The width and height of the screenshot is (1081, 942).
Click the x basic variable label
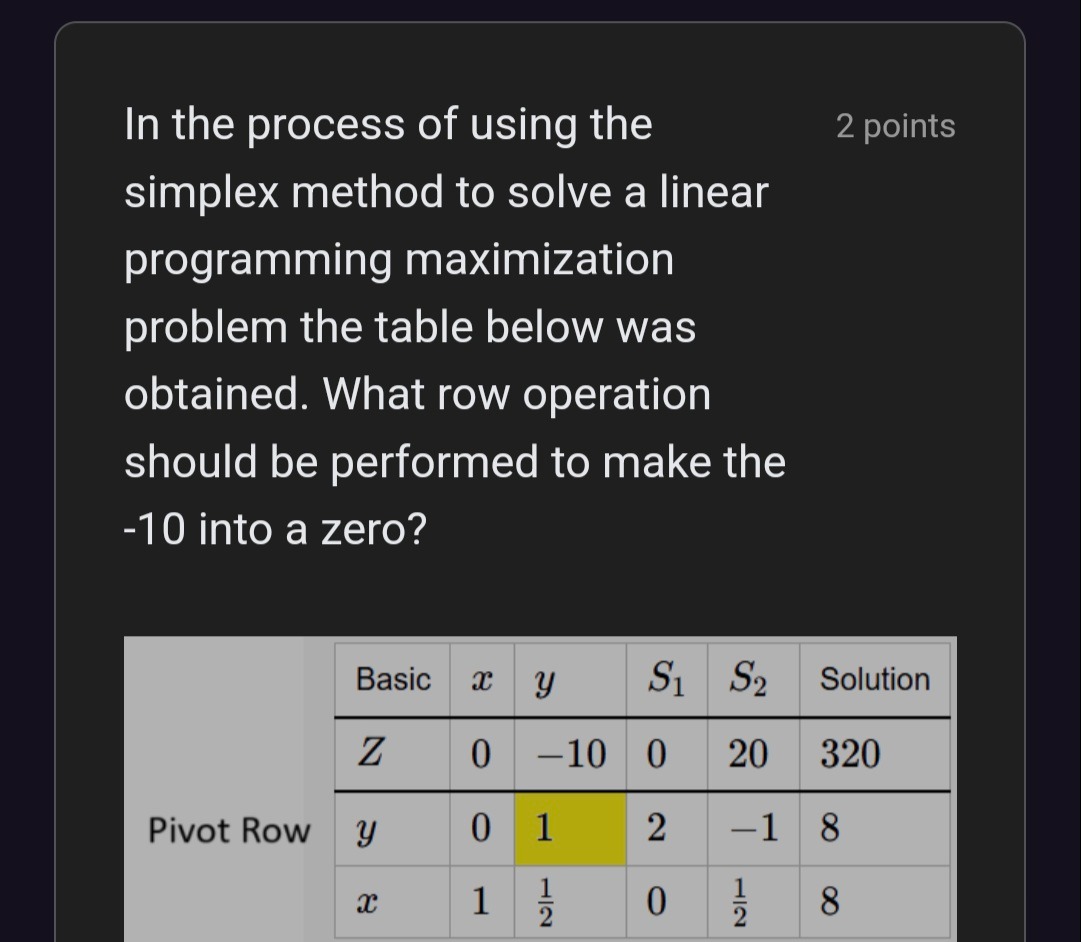(367, 902)
